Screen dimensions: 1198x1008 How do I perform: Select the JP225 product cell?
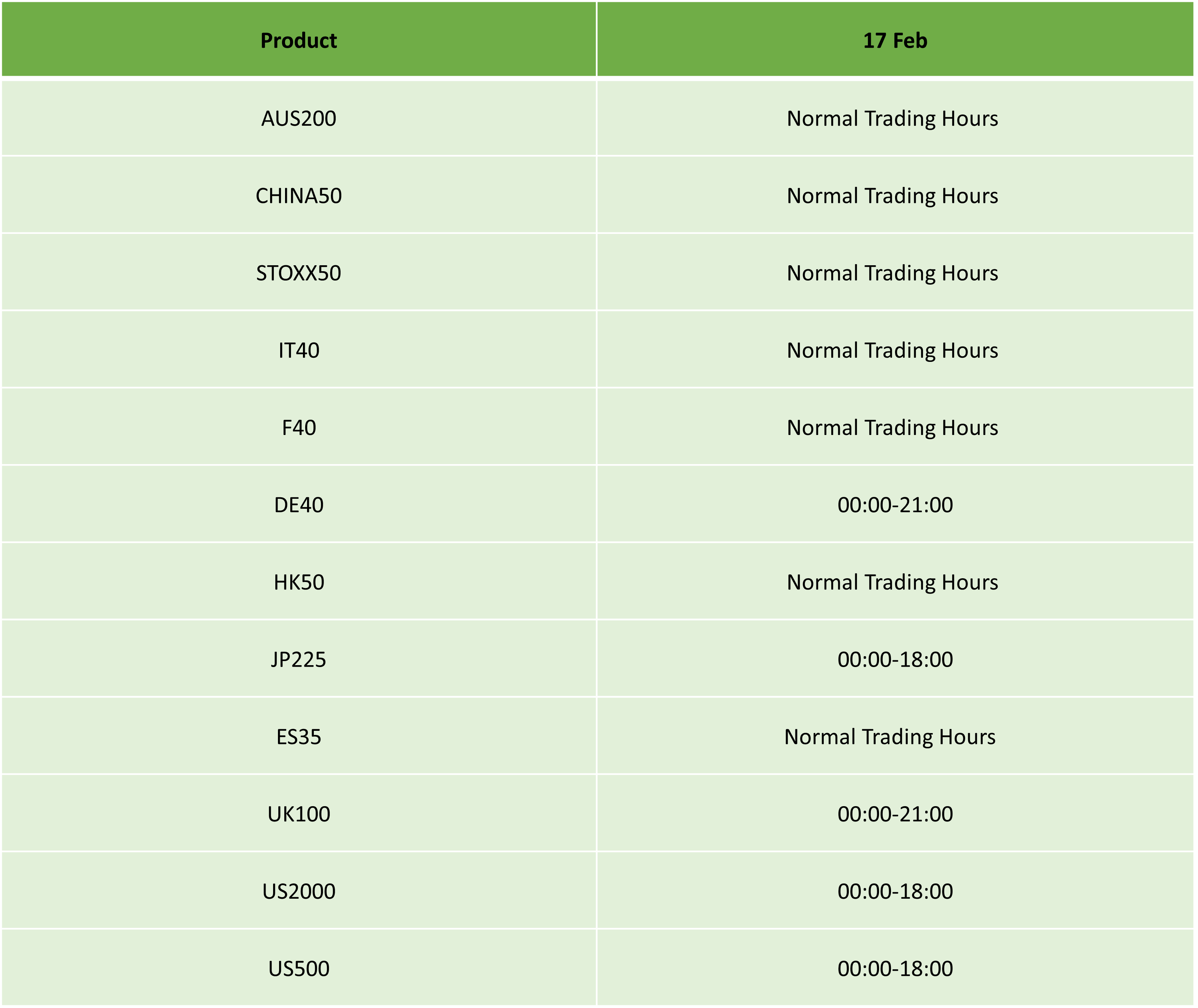click(x=299, y=659)
